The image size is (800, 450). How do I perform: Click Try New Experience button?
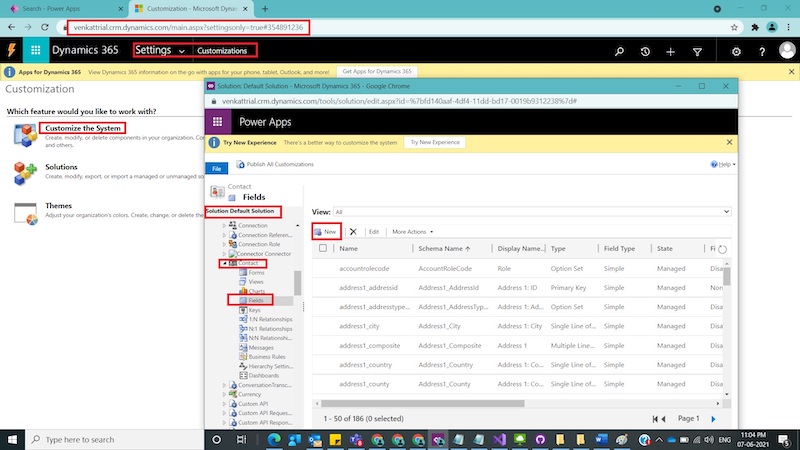point(435,142)
